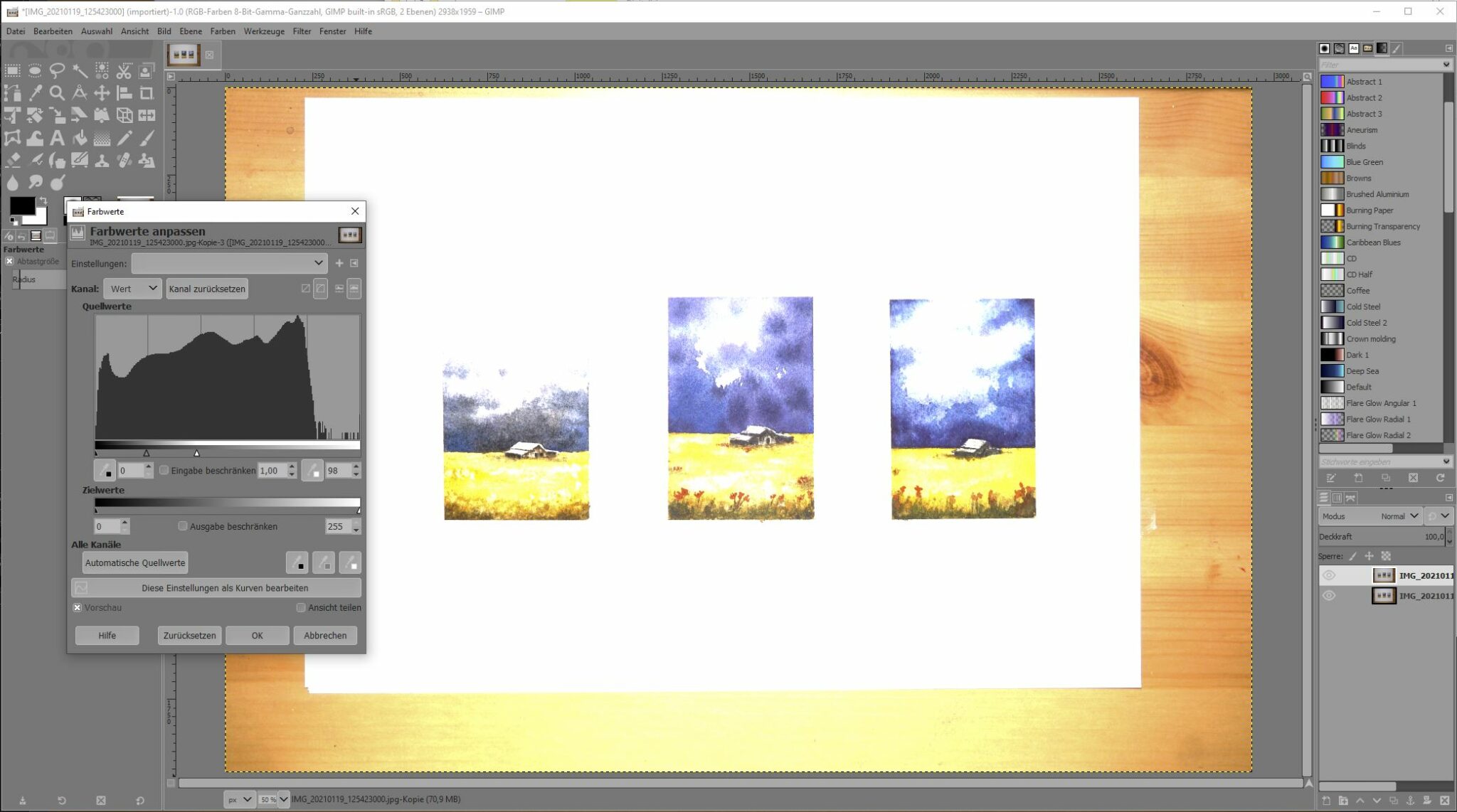Hide the top IMG_2021011 layer

click(x=1328, y=575)
